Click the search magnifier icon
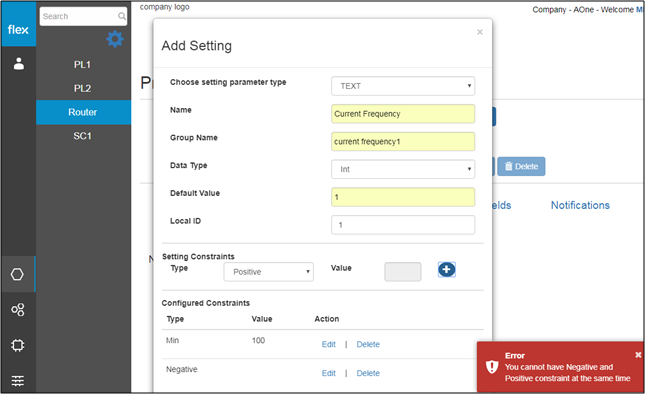 (x=122, y=16)
